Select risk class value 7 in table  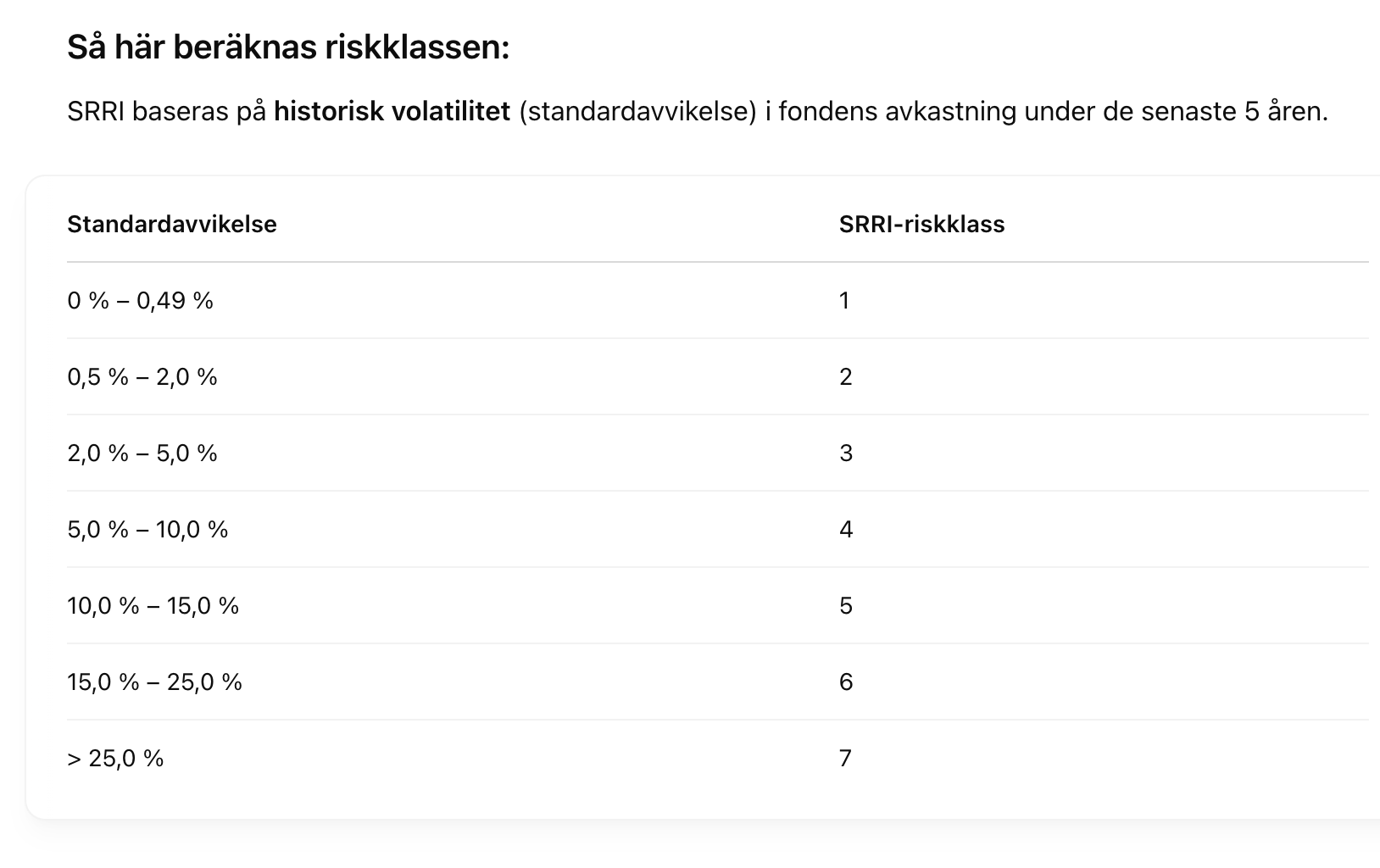click(x=844, y=759)
